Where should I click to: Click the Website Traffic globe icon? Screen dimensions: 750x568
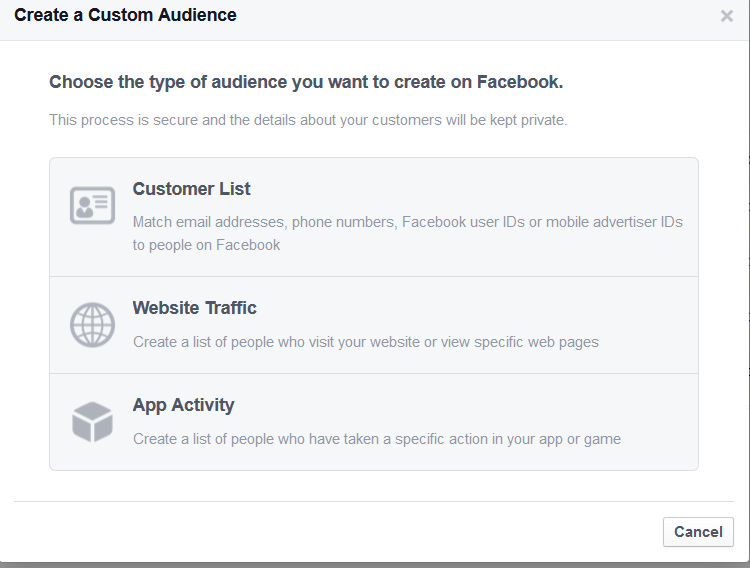[92, 325]
